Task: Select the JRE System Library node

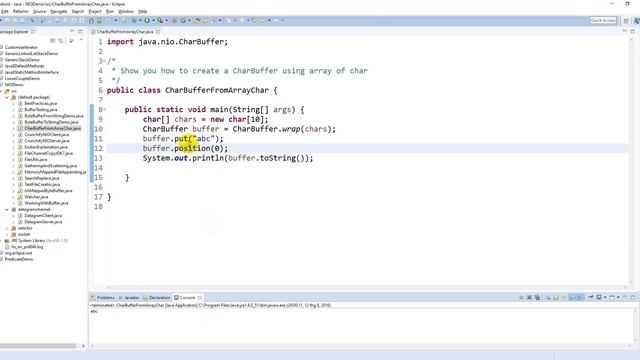Action: point(39,240)
